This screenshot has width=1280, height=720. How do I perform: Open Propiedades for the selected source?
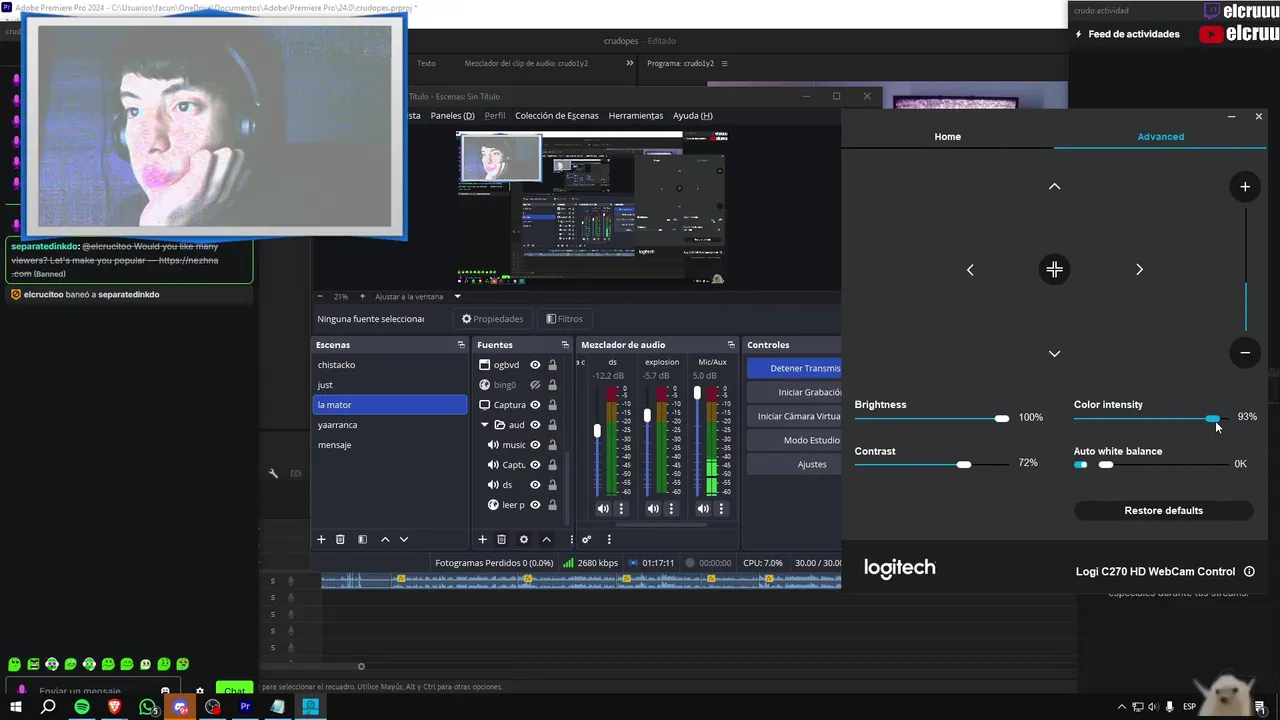click(x=492, y=319)
